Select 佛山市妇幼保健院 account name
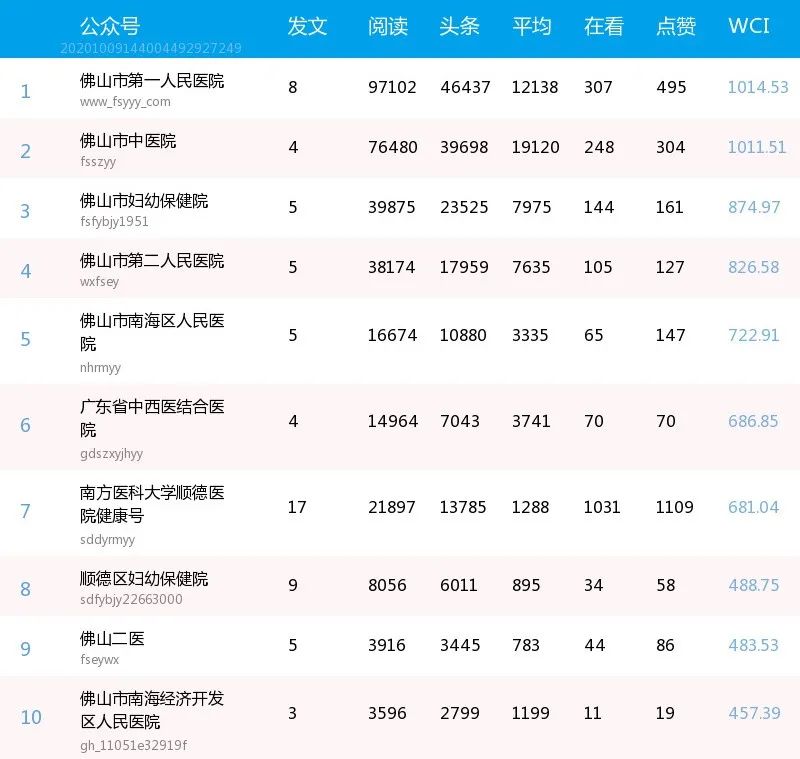The height and width of the screenshot is (759, 800). pyautogui.click(x=144, y=201)
